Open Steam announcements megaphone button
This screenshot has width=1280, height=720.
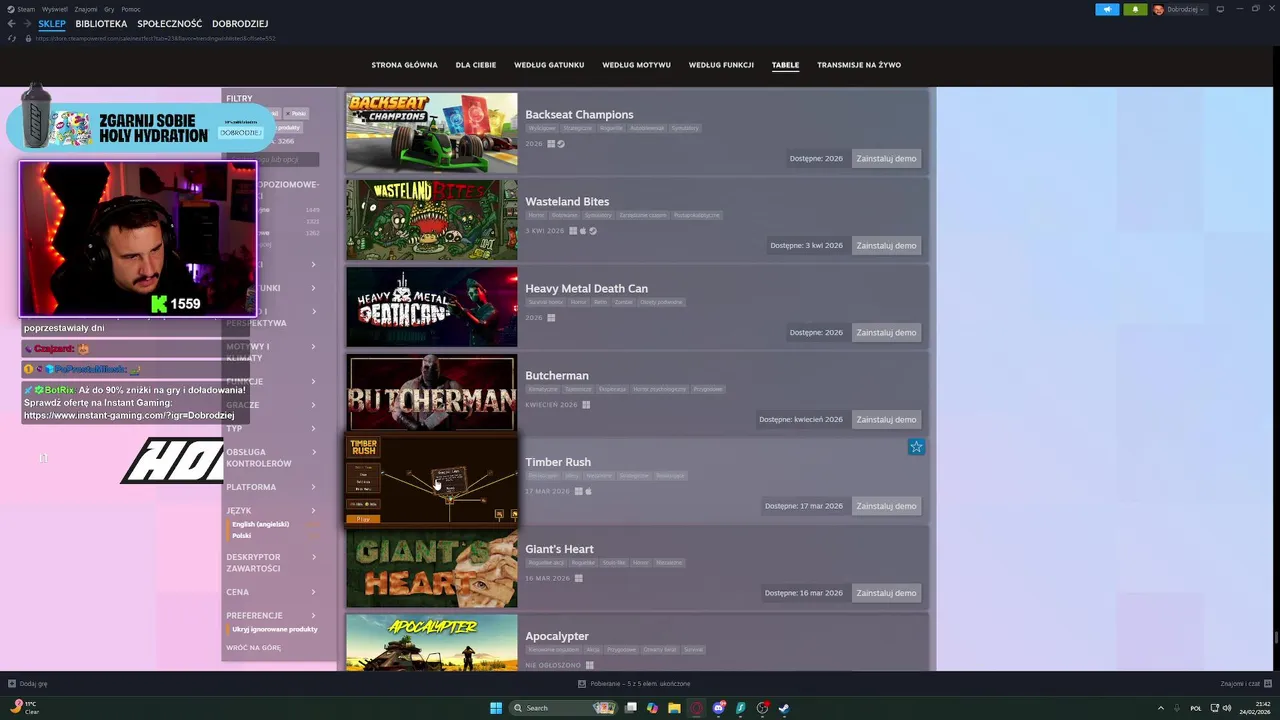pos(1107,9)
